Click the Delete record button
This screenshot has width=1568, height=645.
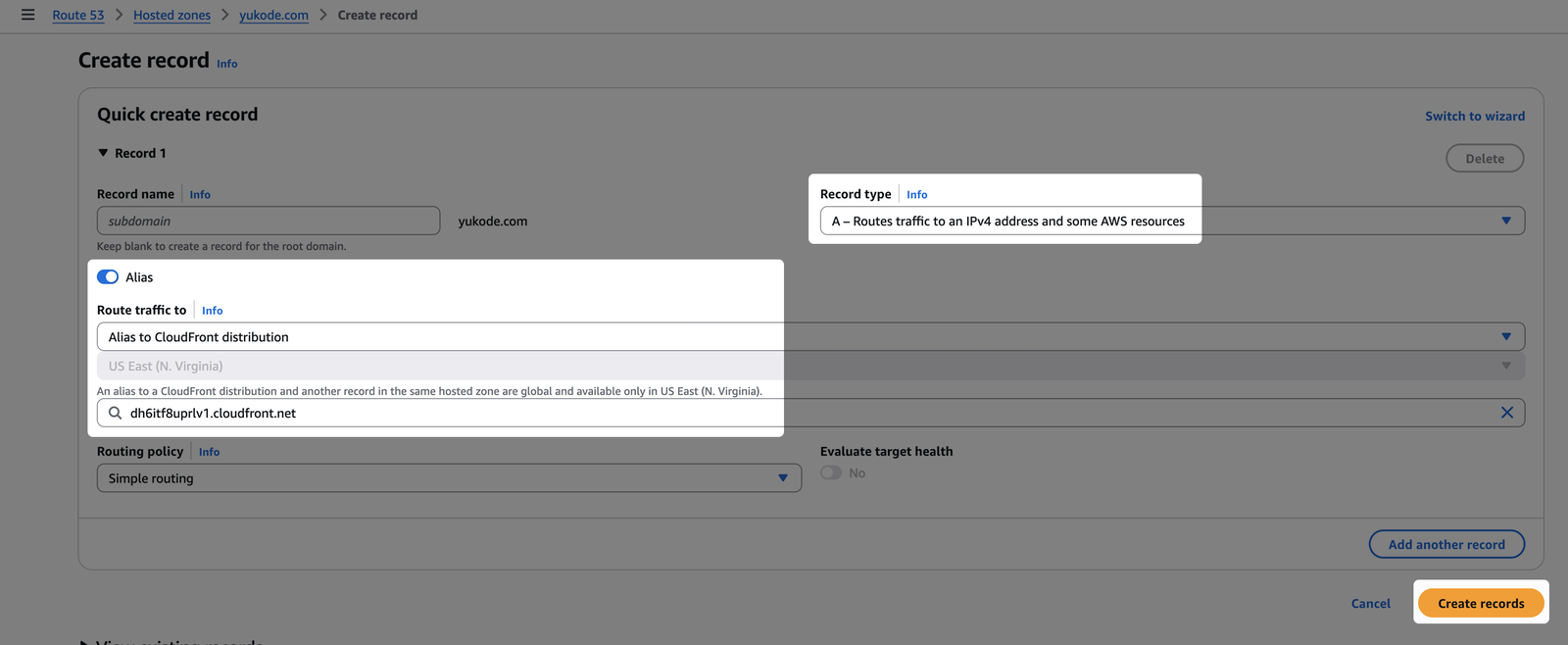click(x=1485, y=158)
